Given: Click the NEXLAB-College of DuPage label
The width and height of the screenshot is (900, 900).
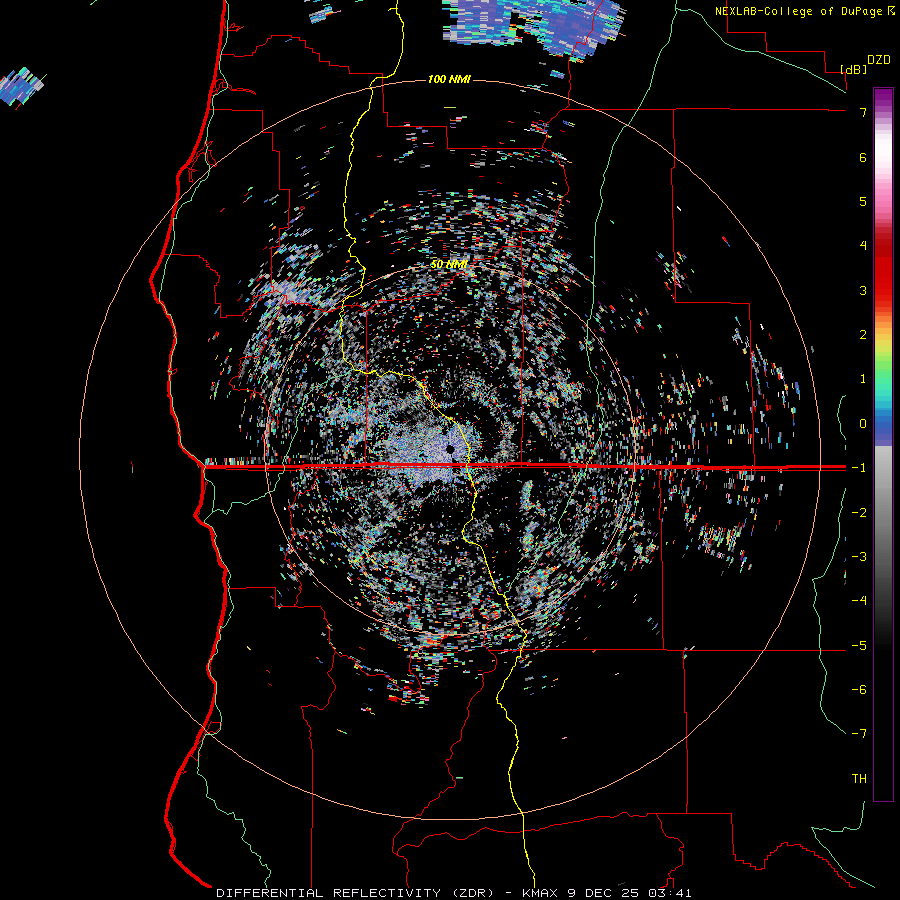Looking at the screenshot, I should point(800,11).
